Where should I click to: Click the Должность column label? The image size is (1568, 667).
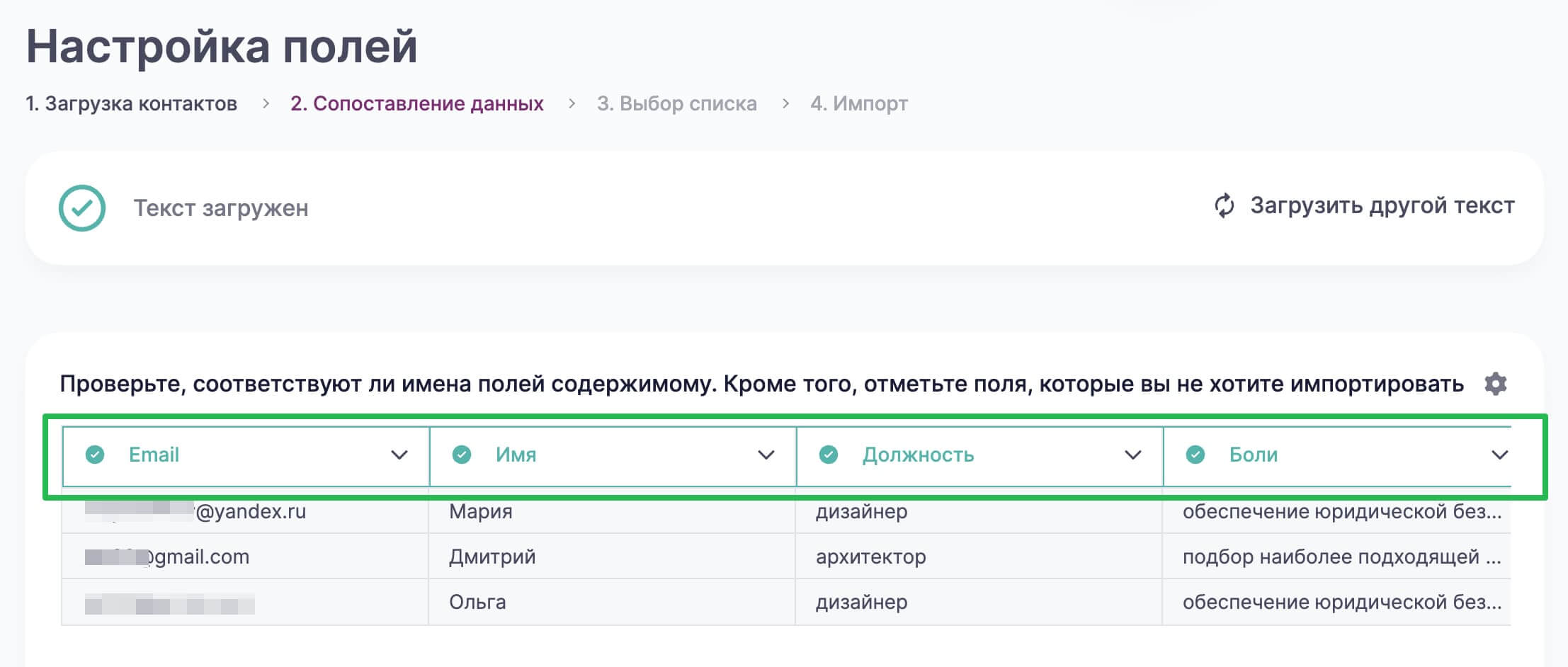[918, 455]
